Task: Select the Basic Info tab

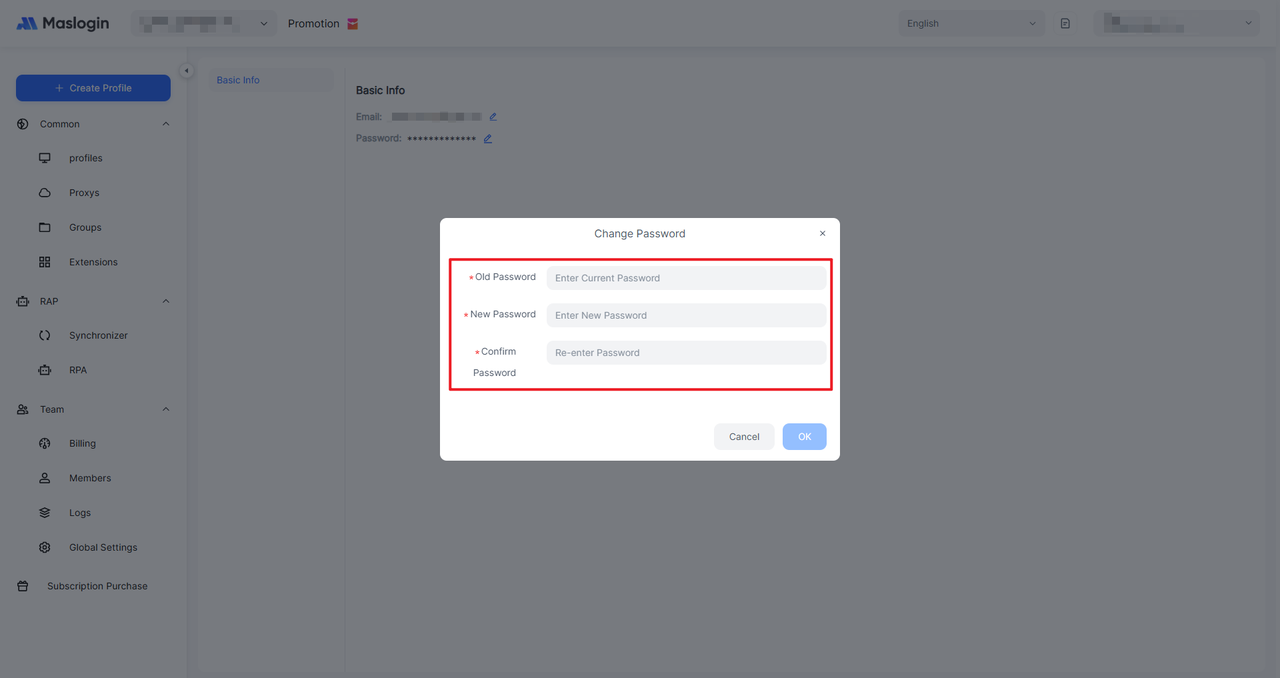Action: (x=238, y=80)
